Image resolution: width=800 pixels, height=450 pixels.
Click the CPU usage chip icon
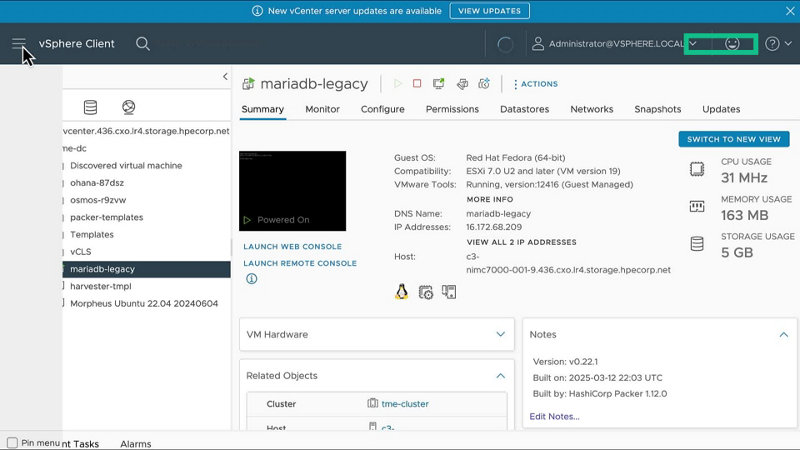697,169
